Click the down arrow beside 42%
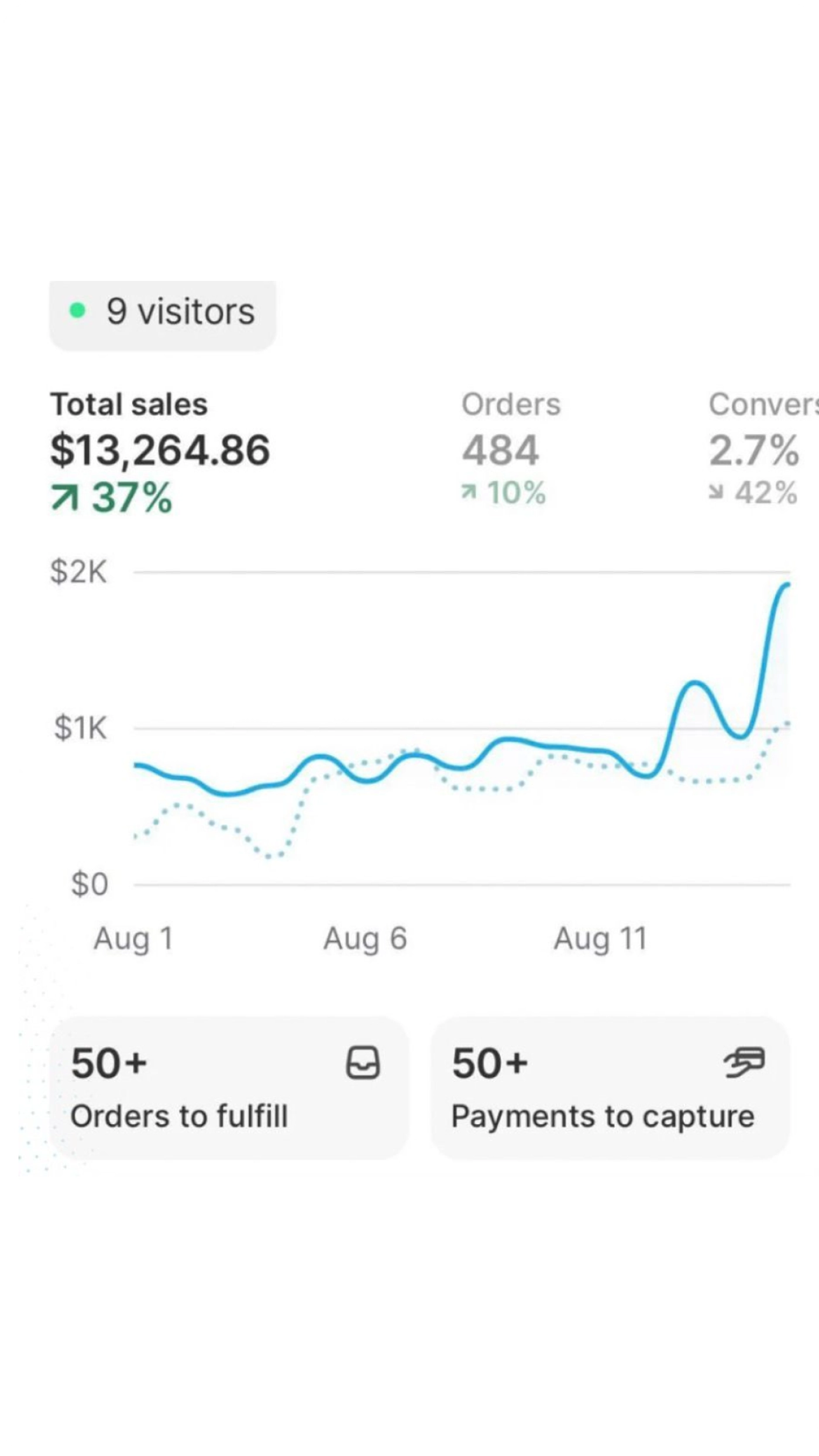The height and width of the screenshot is (1456, 819). point(716,493)
